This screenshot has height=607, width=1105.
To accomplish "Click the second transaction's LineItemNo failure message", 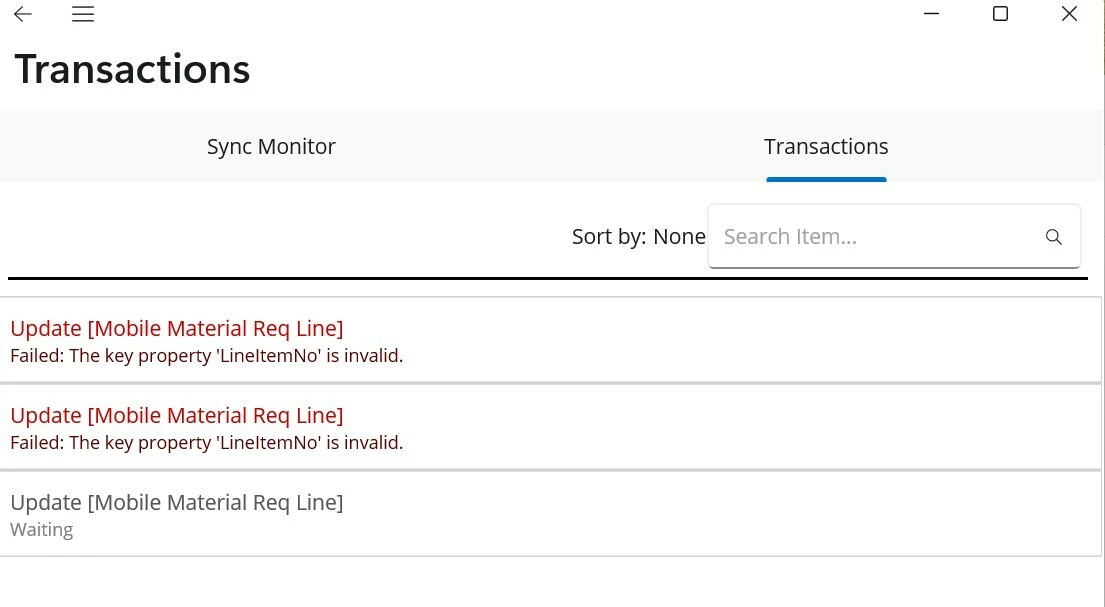I will coord(206,442).
